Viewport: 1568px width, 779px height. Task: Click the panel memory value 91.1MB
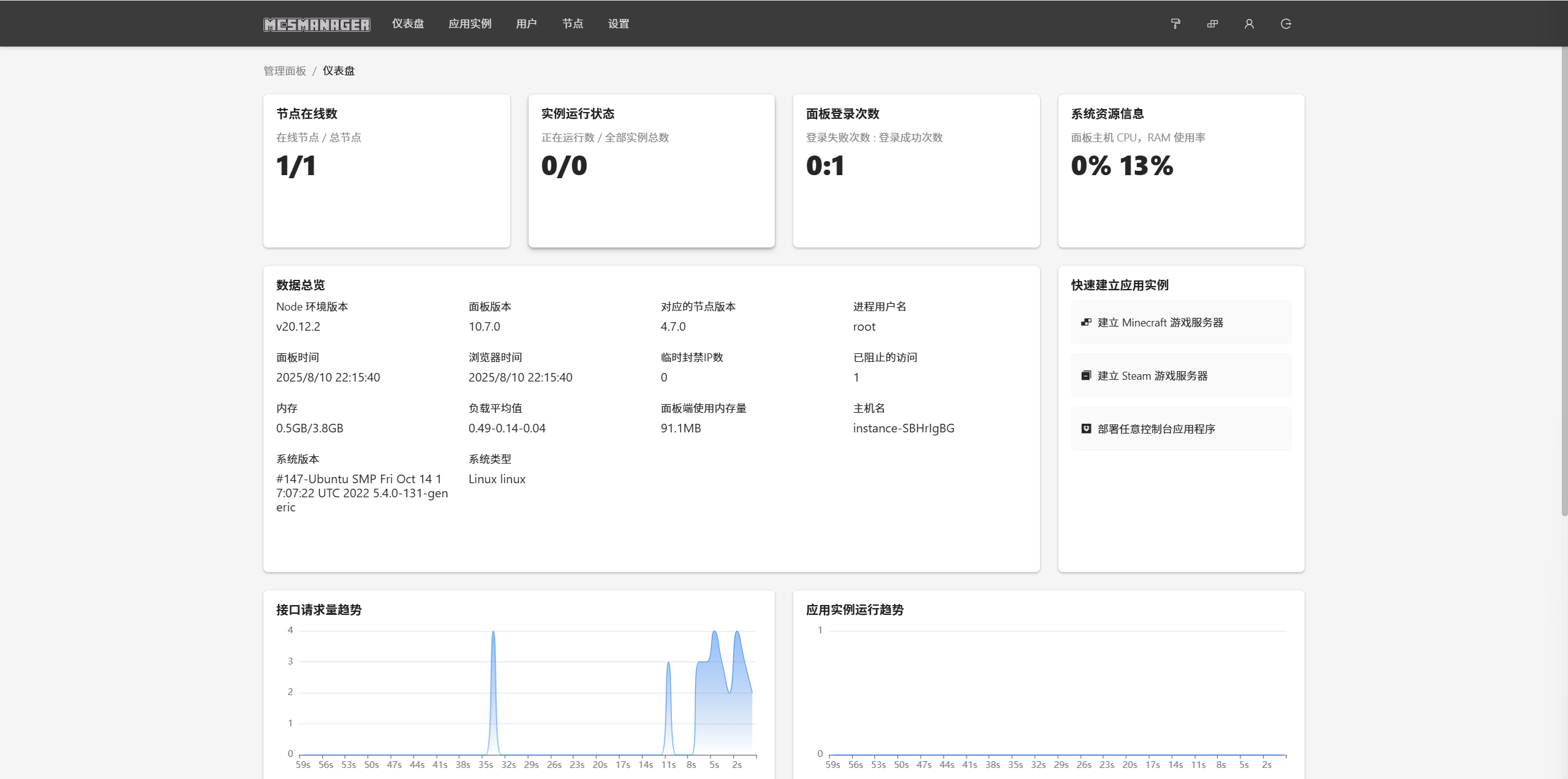coord(680,428)
